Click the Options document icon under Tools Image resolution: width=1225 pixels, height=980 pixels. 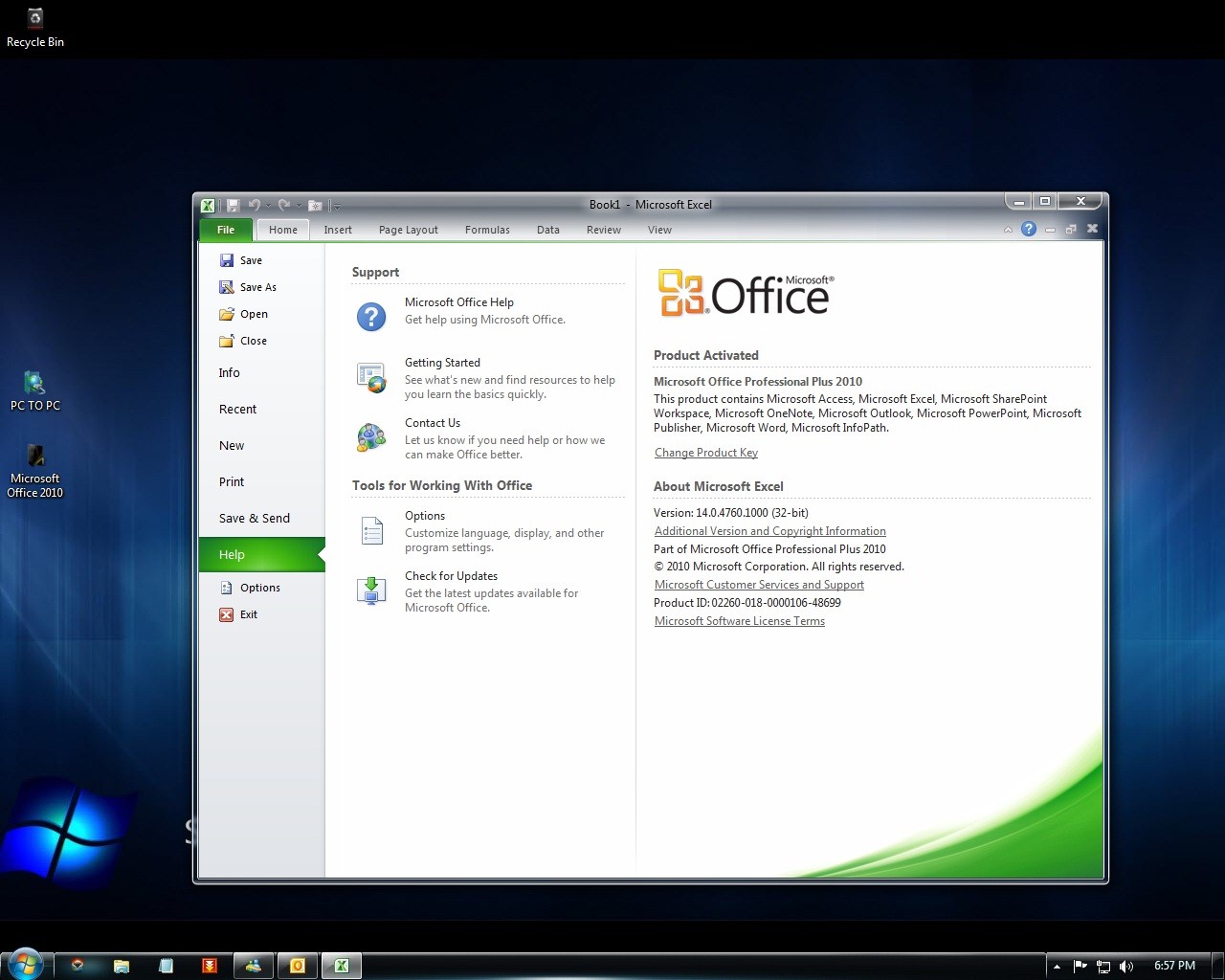click(371, 530)
